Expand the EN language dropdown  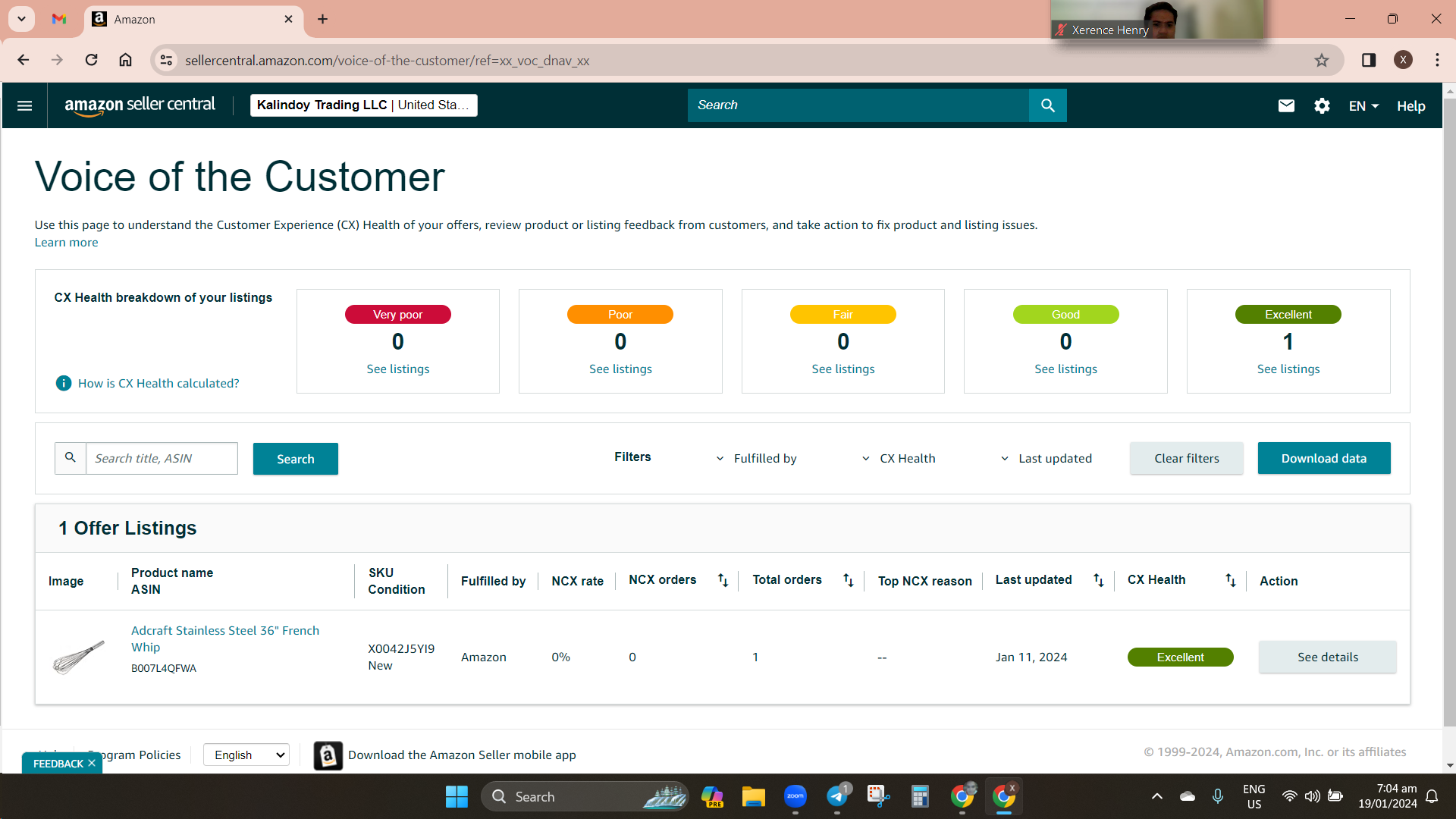click(1363, 106)
